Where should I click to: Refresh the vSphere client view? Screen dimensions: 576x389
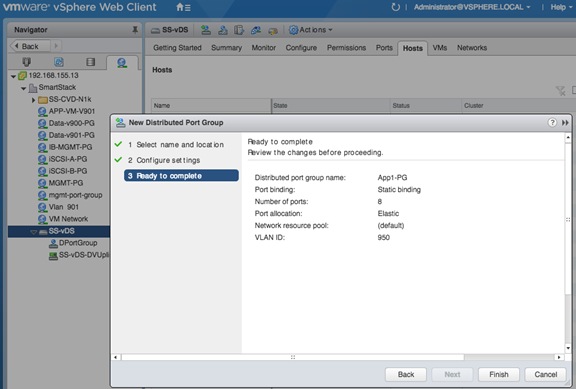[x=395, y=7]
